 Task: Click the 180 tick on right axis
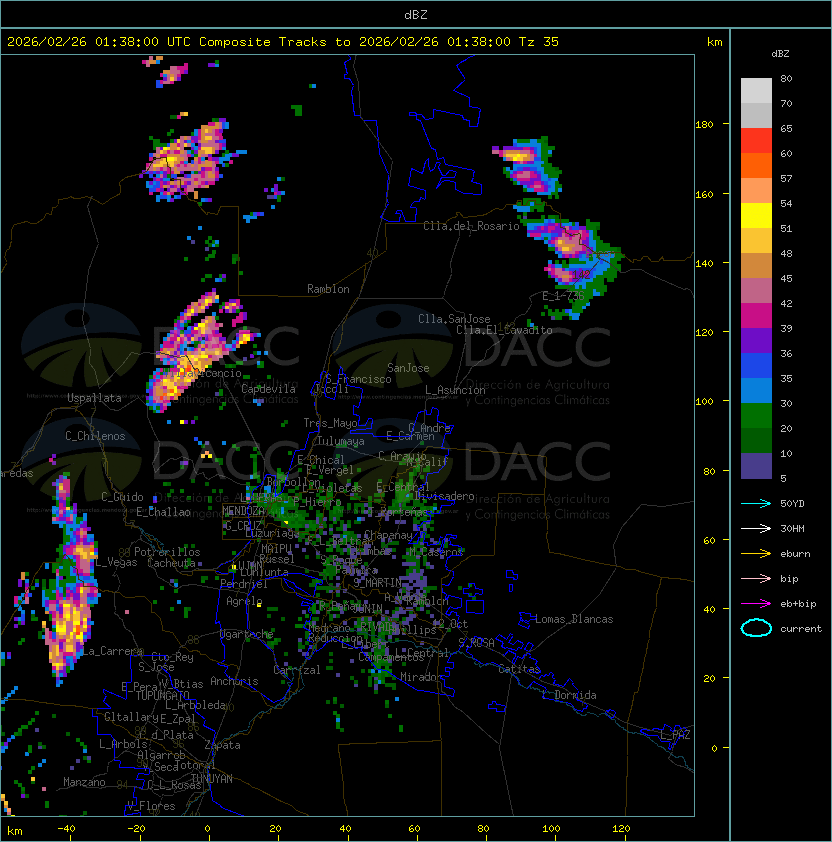704,125
